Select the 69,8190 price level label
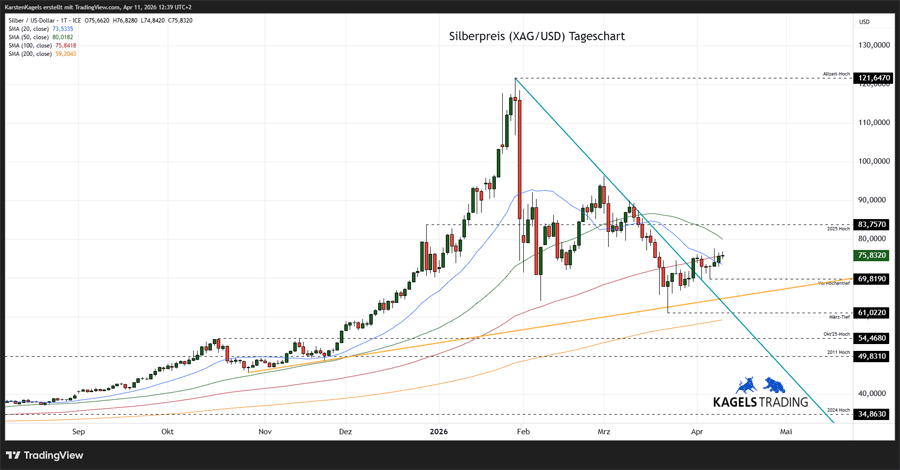This screenshot has width=900, height=470. click(873, 278)
